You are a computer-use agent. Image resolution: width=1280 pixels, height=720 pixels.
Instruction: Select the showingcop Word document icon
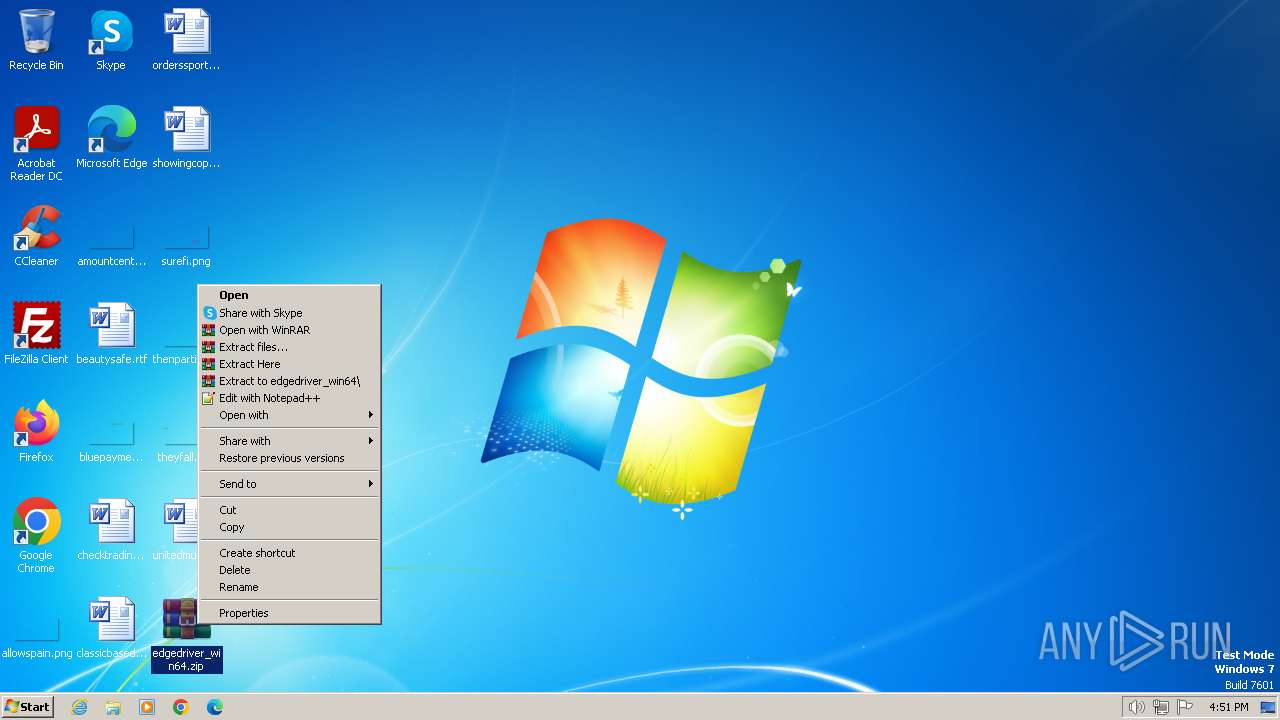click(x=186, y=138)
